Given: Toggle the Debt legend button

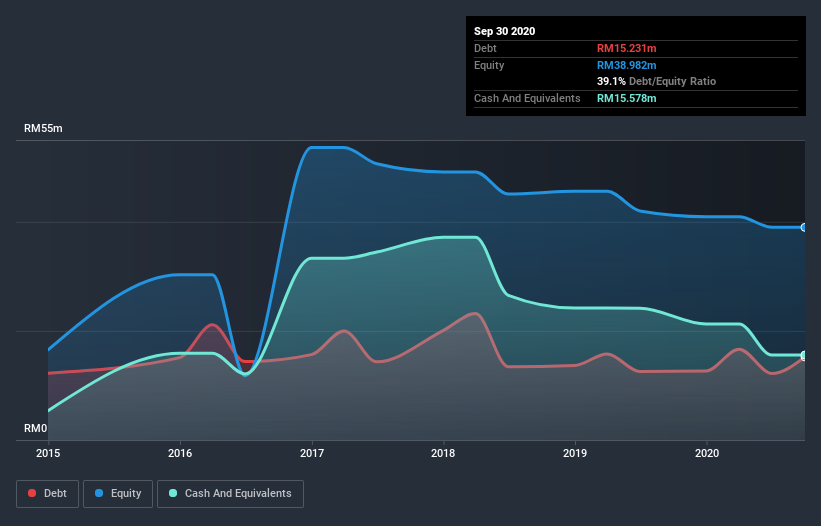Looking at the screenshot, I should (48, 494).
